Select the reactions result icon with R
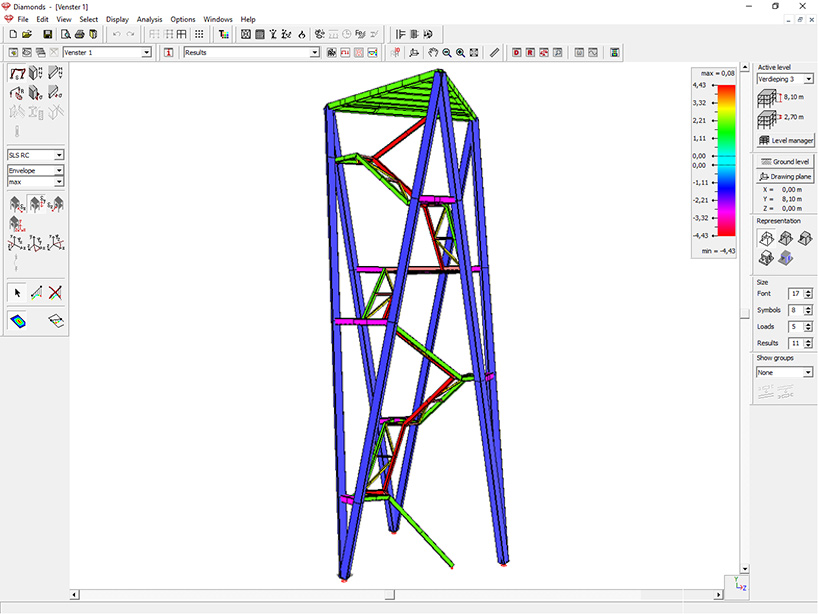 [17, 93]
